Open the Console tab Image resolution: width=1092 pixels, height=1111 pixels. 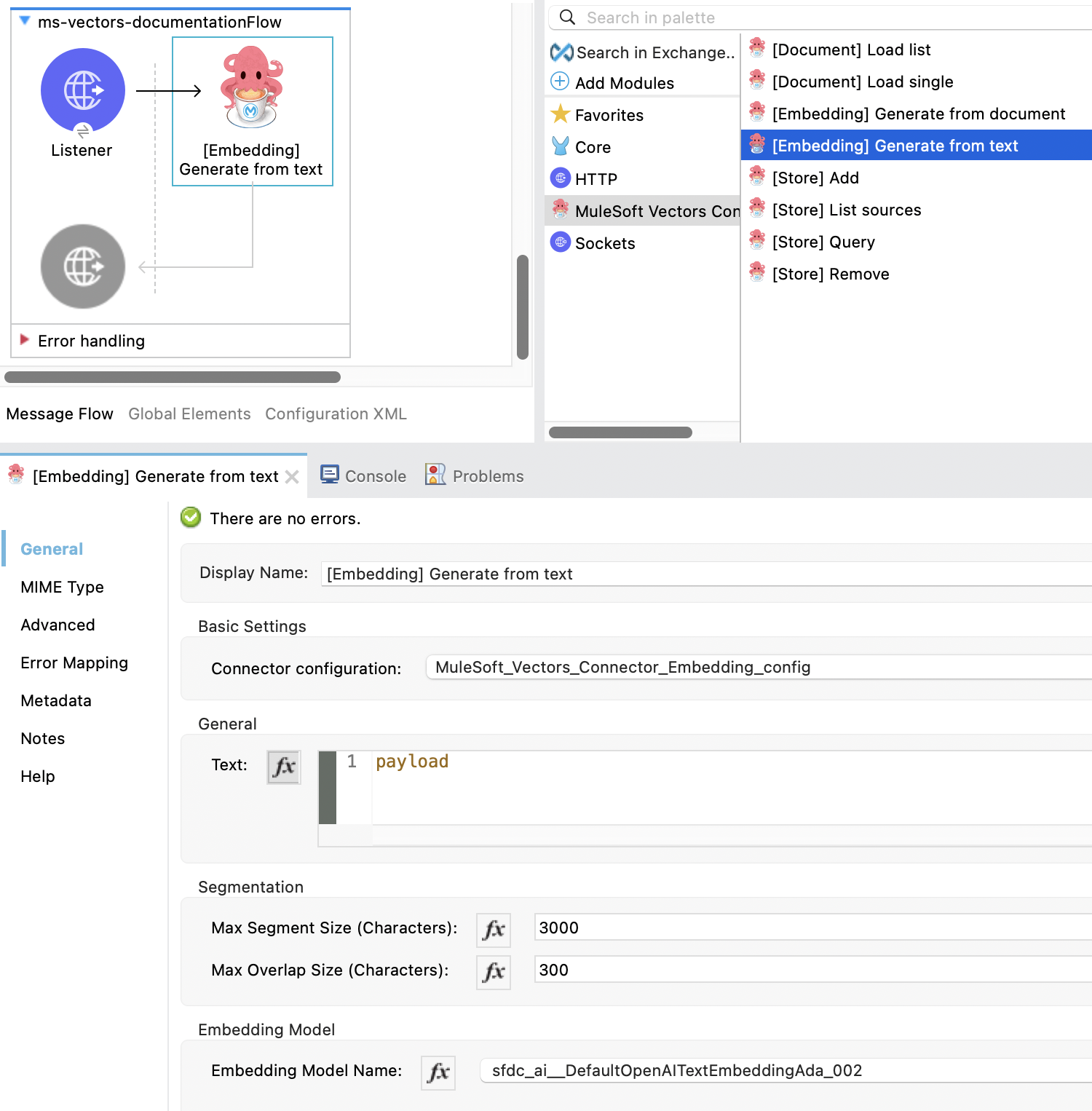click(363, 475)
